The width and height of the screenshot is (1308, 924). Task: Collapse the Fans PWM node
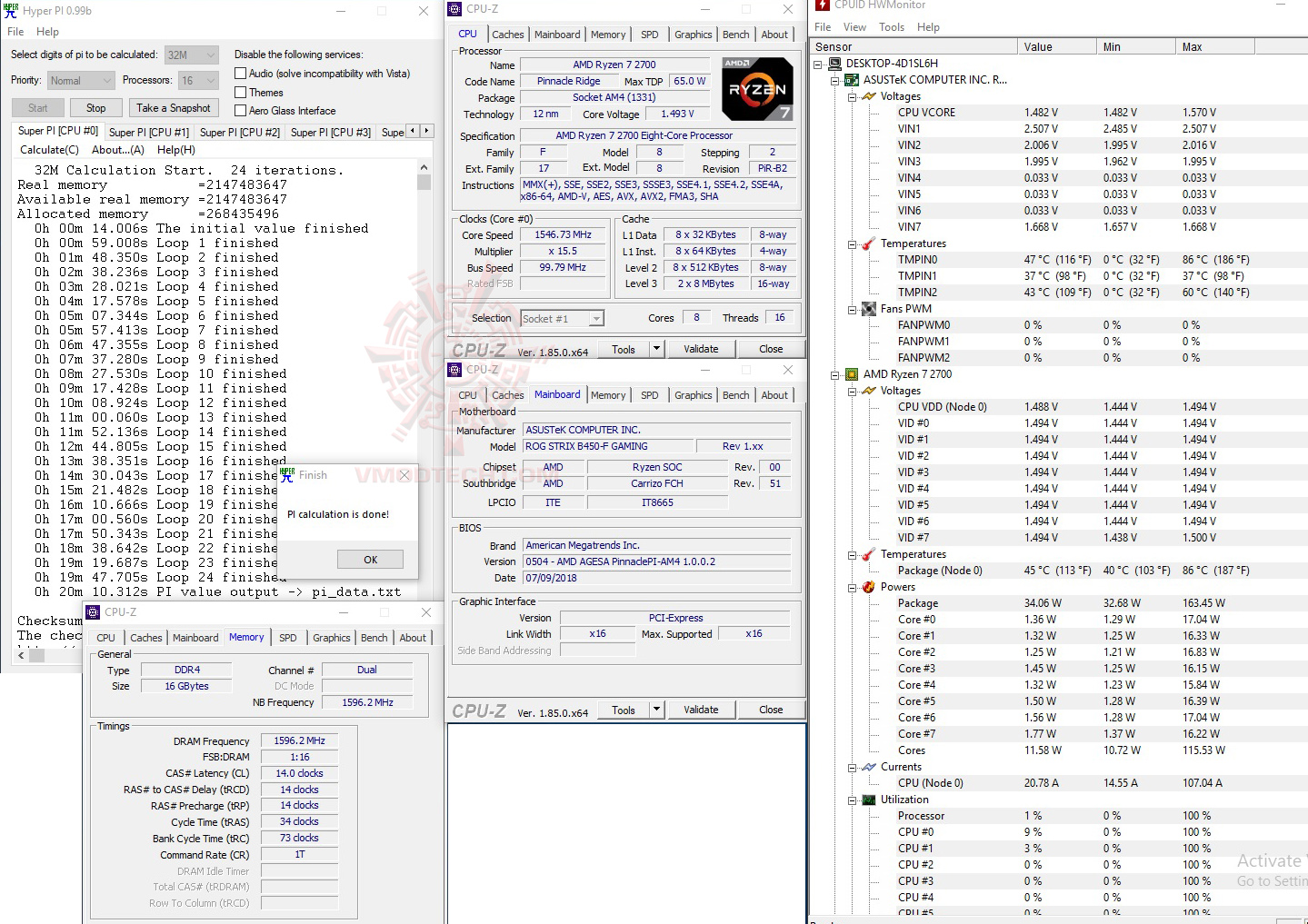tap(853, 309)
